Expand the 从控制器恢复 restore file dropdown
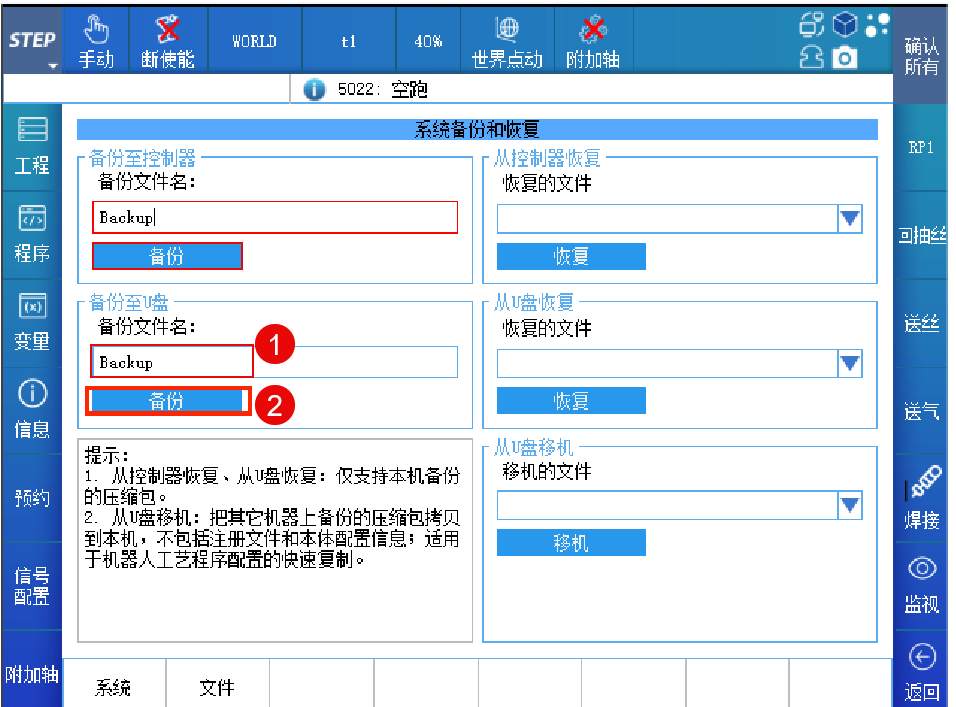Image resolution: width=956 pixels, height=707 pixels. (x=849, y=219)
